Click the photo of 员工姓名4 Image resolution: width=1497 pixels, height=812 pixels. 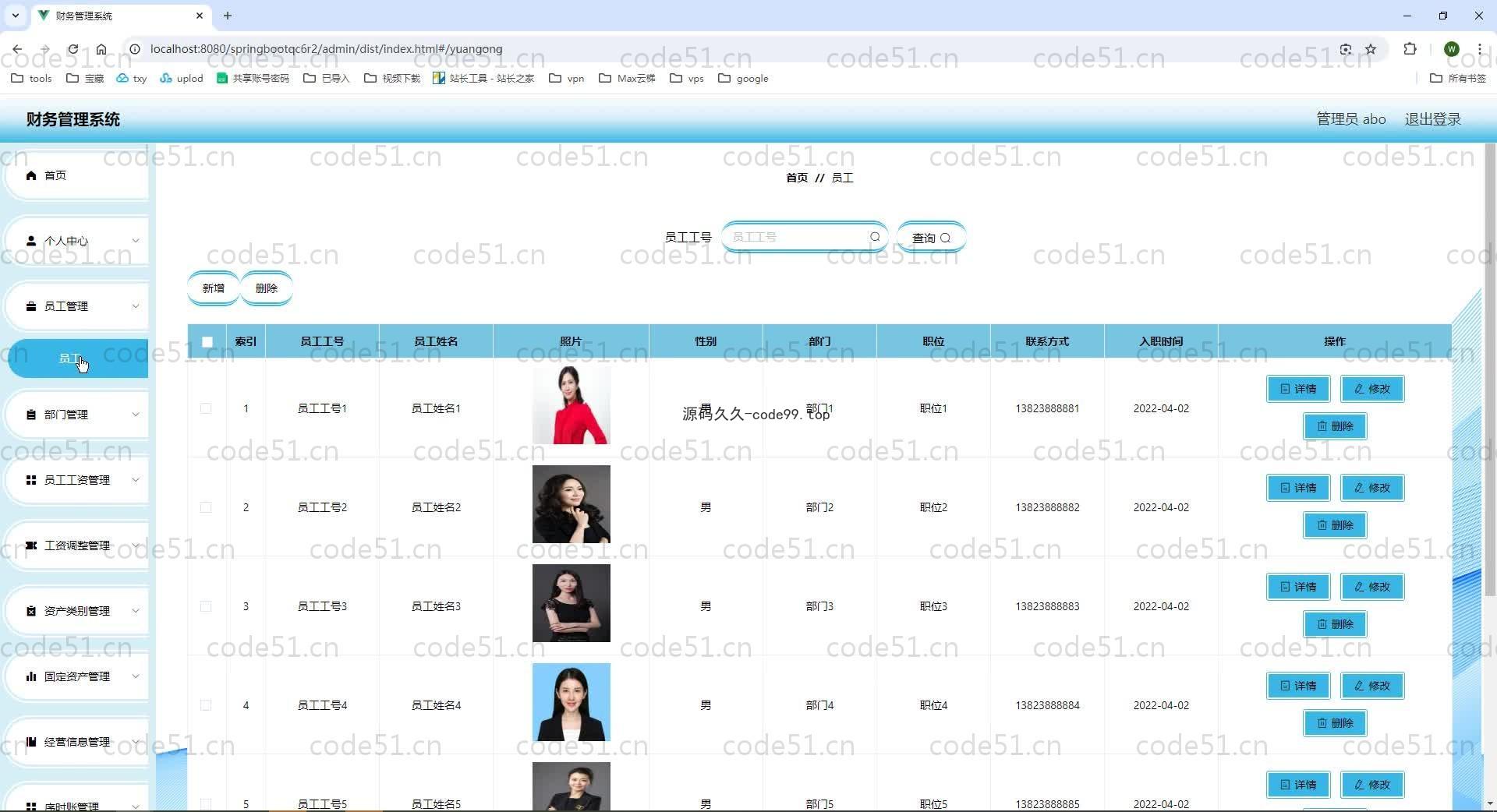point(572,702)
